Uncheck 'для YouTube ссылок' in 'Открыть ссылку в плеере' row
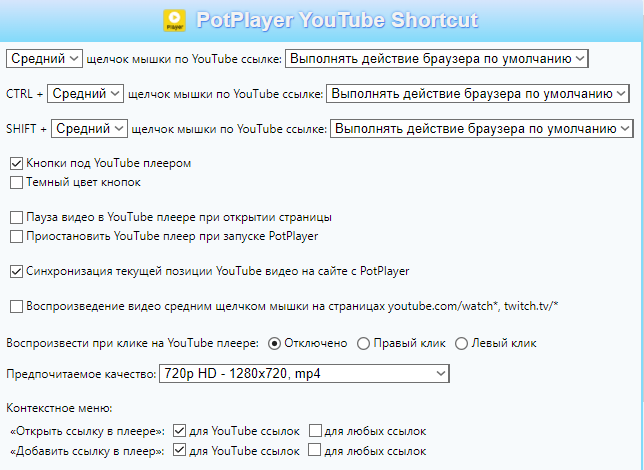 pyautogui.click(x=179, y=431)
